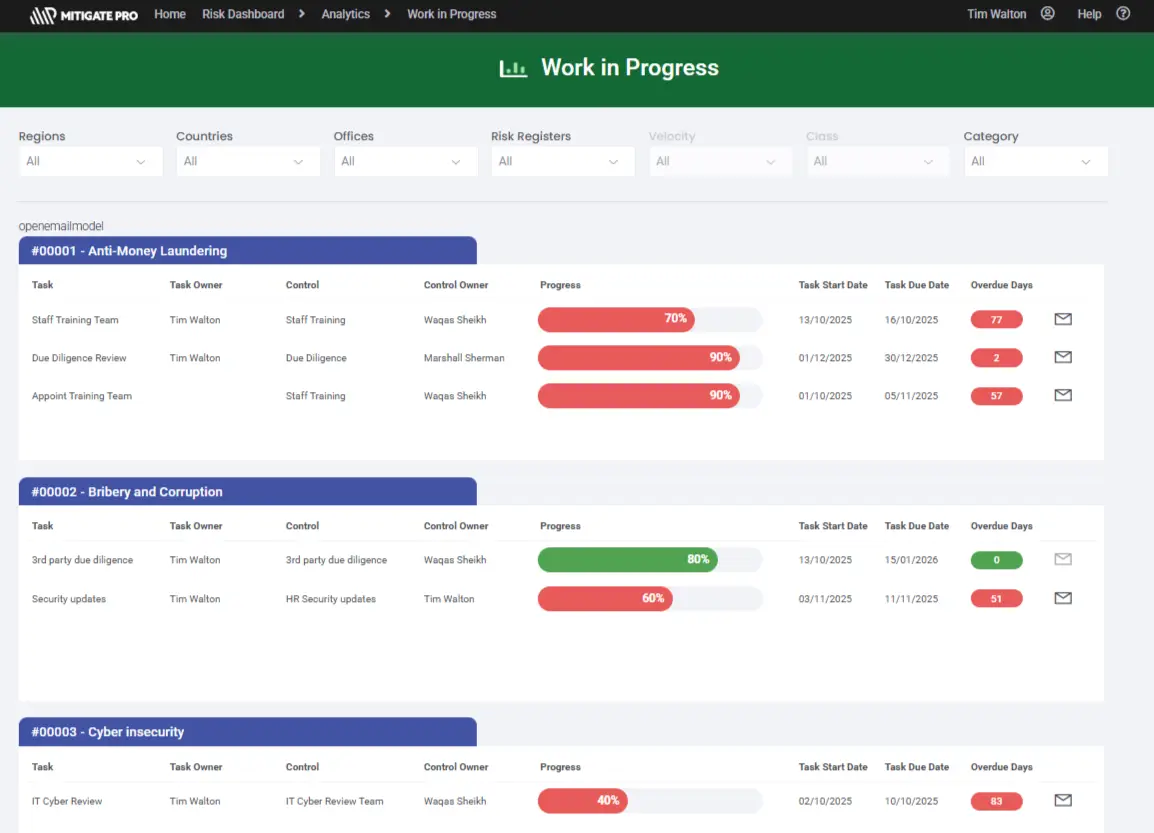Screen dimensions: 1154x833
Task: Click the Help question mark icon
Action: (x=1122, y=14)
